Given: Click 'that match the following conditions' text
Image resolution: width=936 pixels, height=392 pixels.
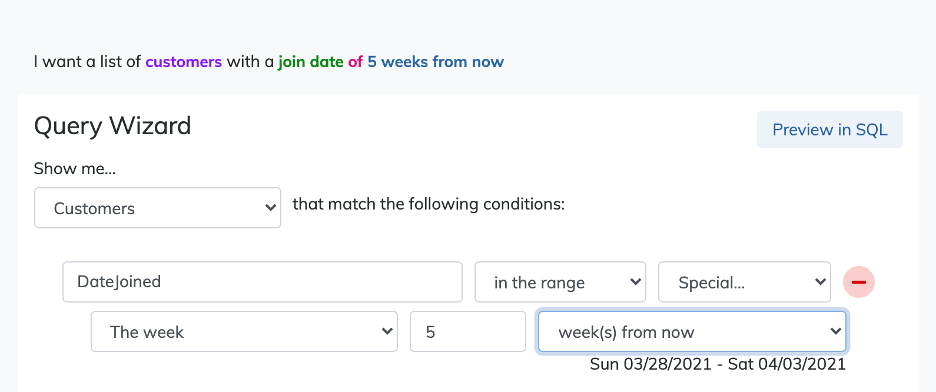Looking at the screenshot, I should 428,205.
